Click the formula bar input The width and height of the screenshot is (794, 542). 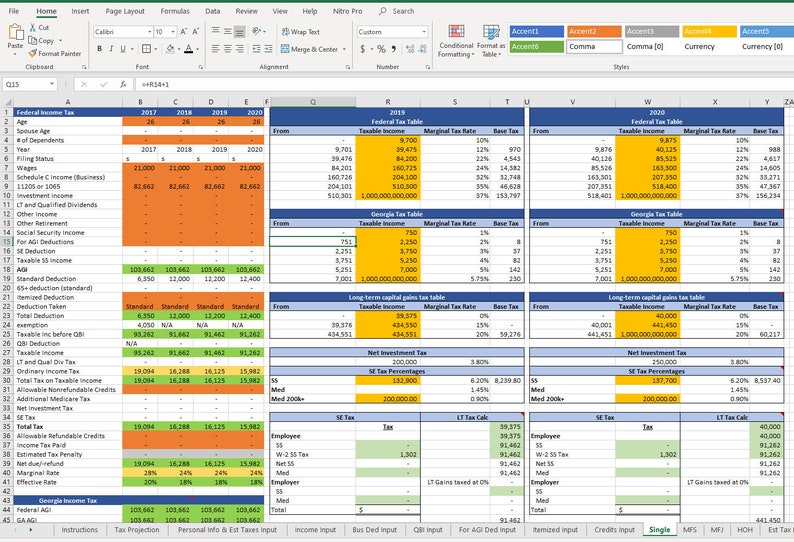463,85
